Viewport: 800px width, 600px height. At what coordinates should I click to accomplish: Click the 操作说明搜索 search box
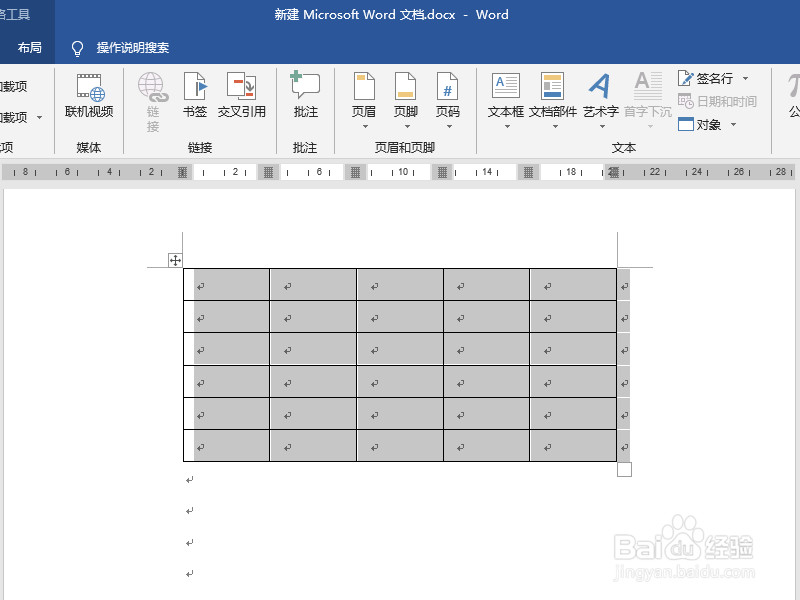pyautogui.click(x=133, y=48)
